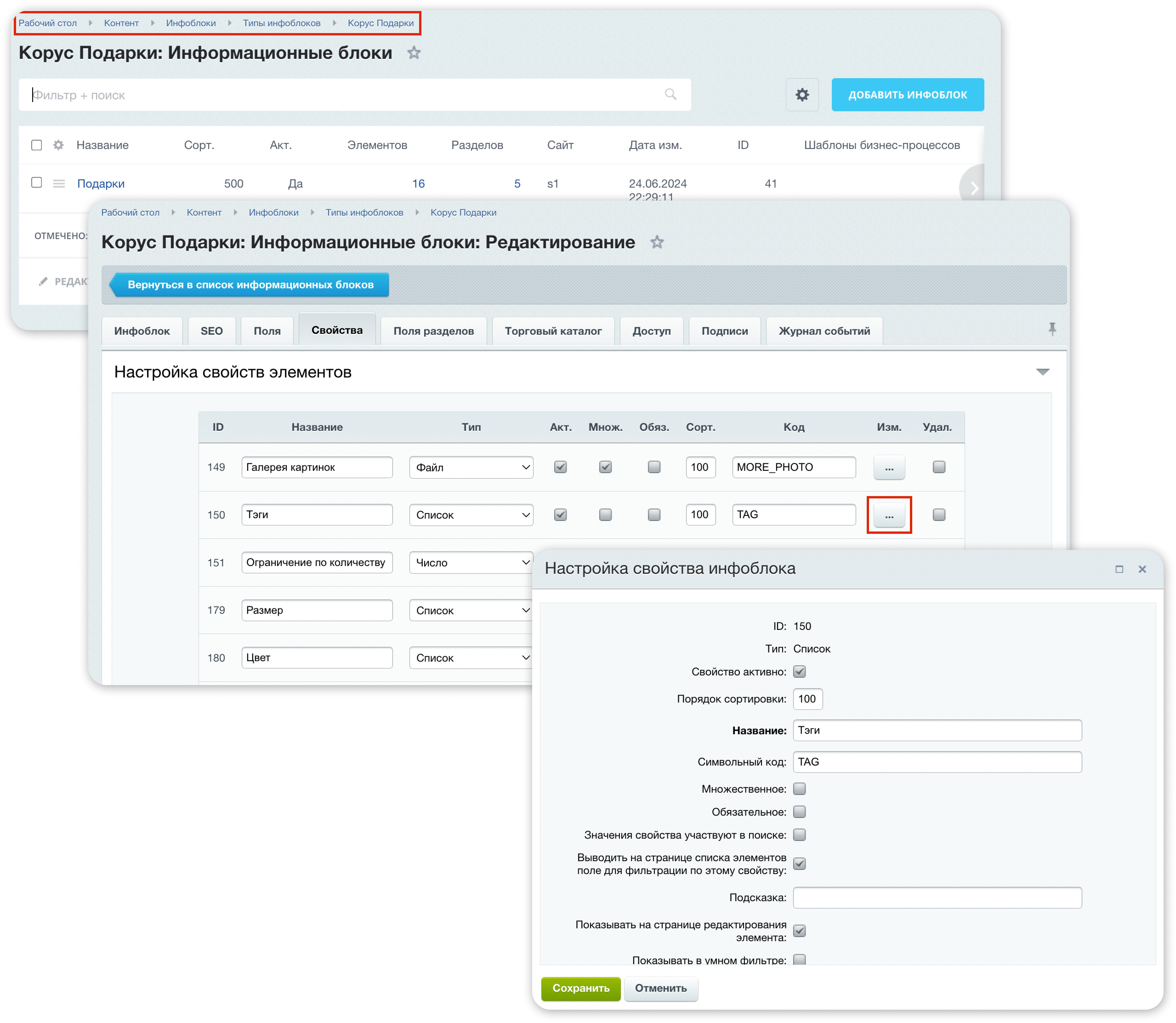Enable the Обязательное checkbox in the dialog
The image size is (1176, 1023).
coord(799,812)
